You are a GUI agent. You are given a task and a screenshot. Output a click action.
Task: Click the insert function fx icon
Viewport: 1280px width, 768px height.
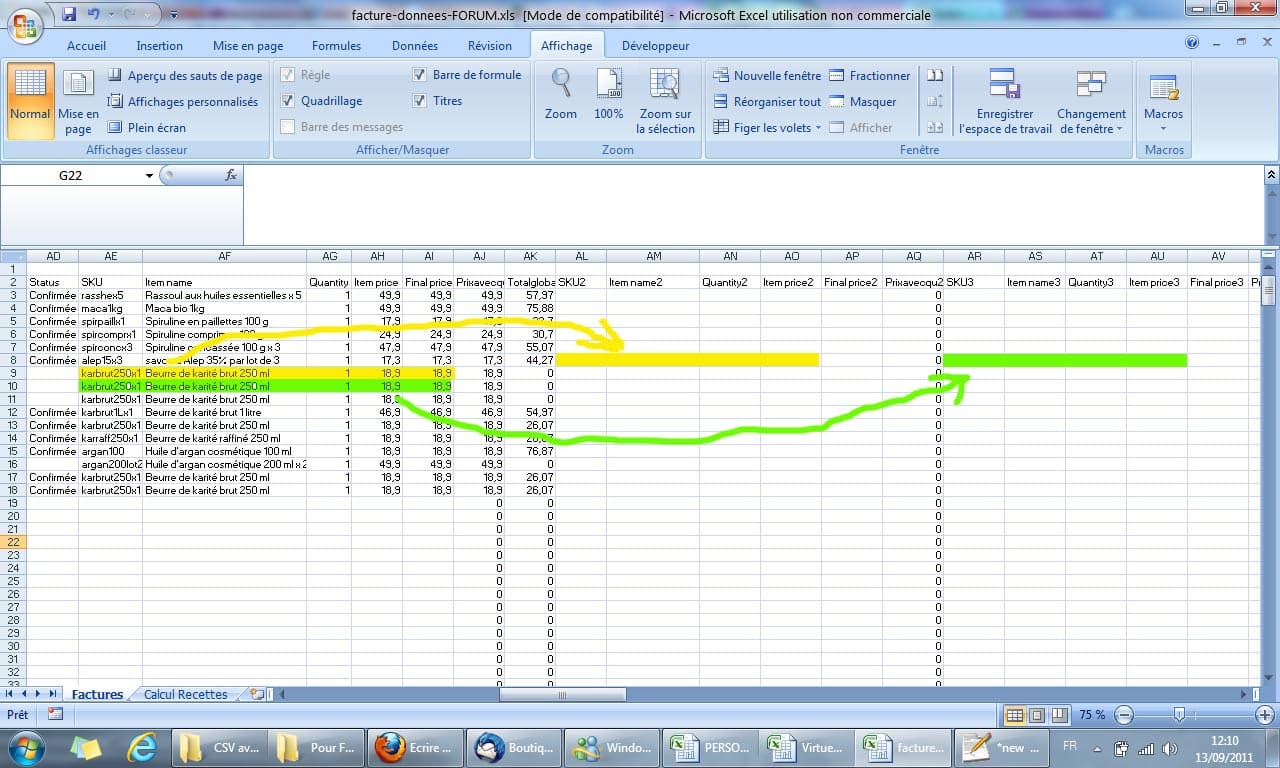(231, 175)
